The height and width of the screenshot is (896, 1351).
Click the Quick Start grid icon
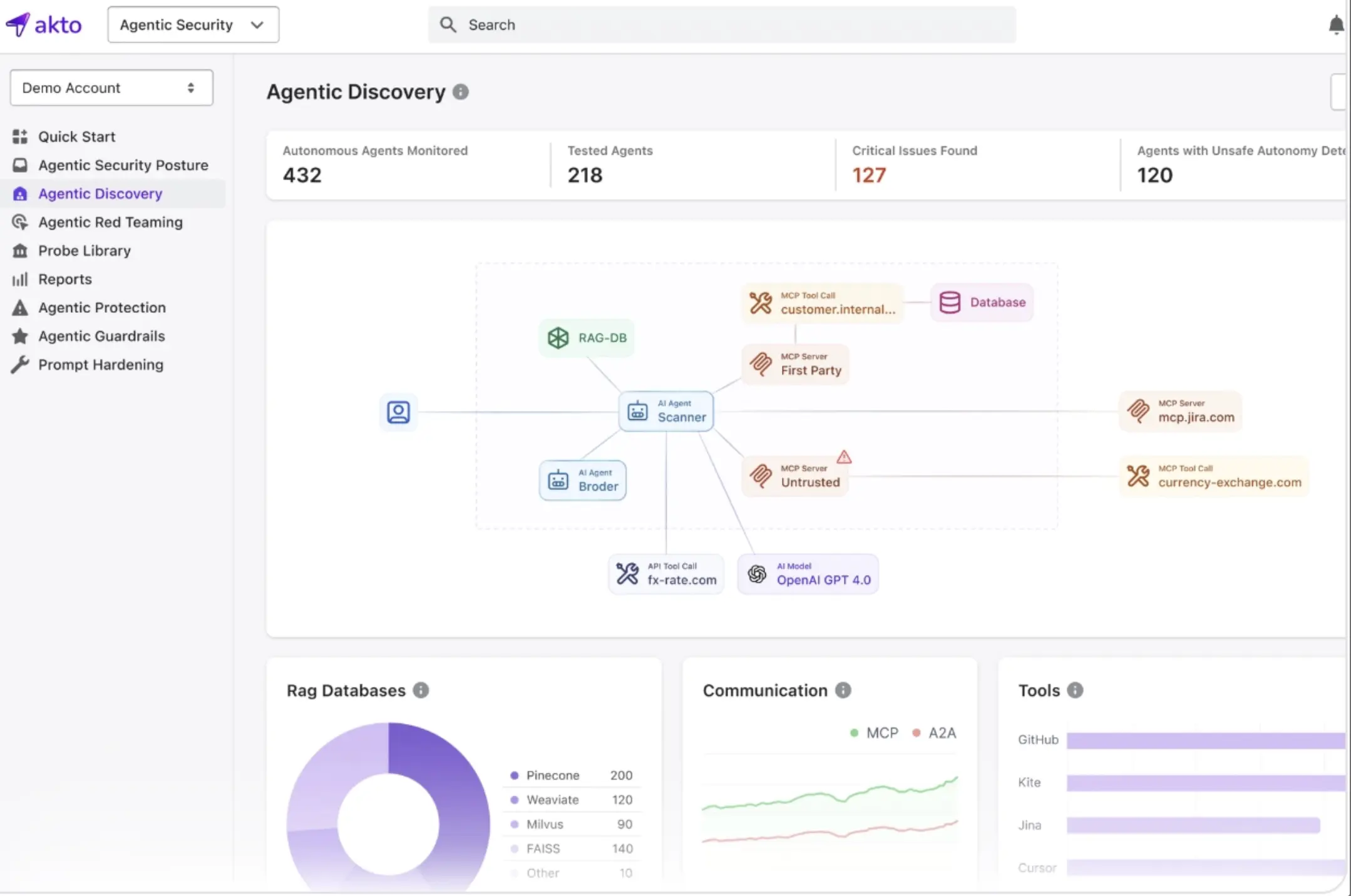pyautogui.click(x=20, y=136)
